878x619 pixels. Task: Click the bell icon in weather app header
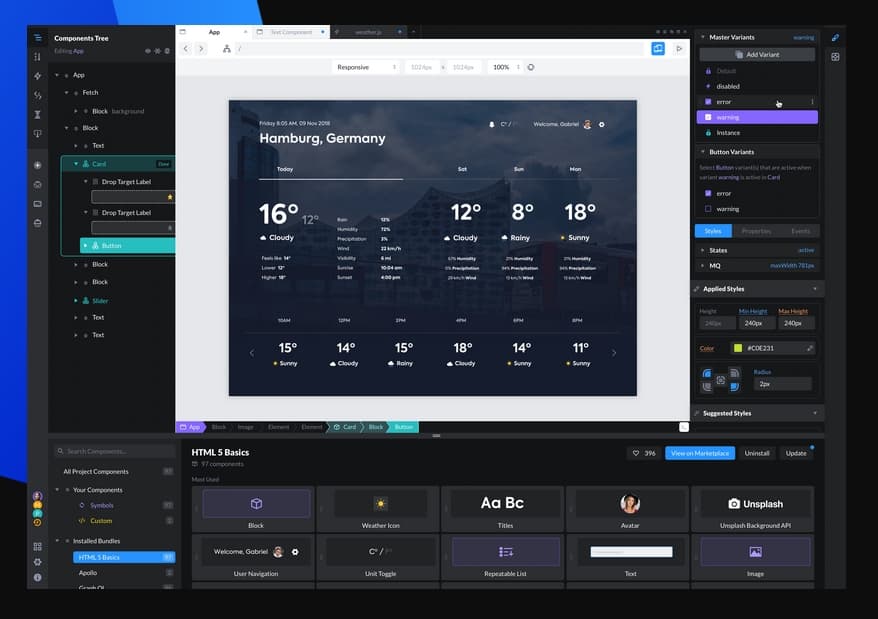[492, 124]
